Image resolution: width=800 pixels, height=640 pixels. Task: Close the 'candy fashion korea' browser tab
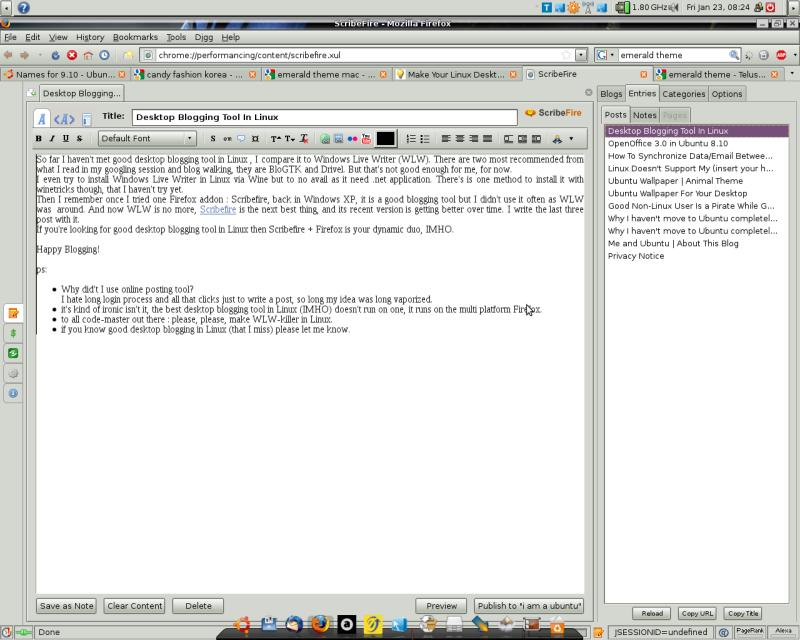point(252,75)
